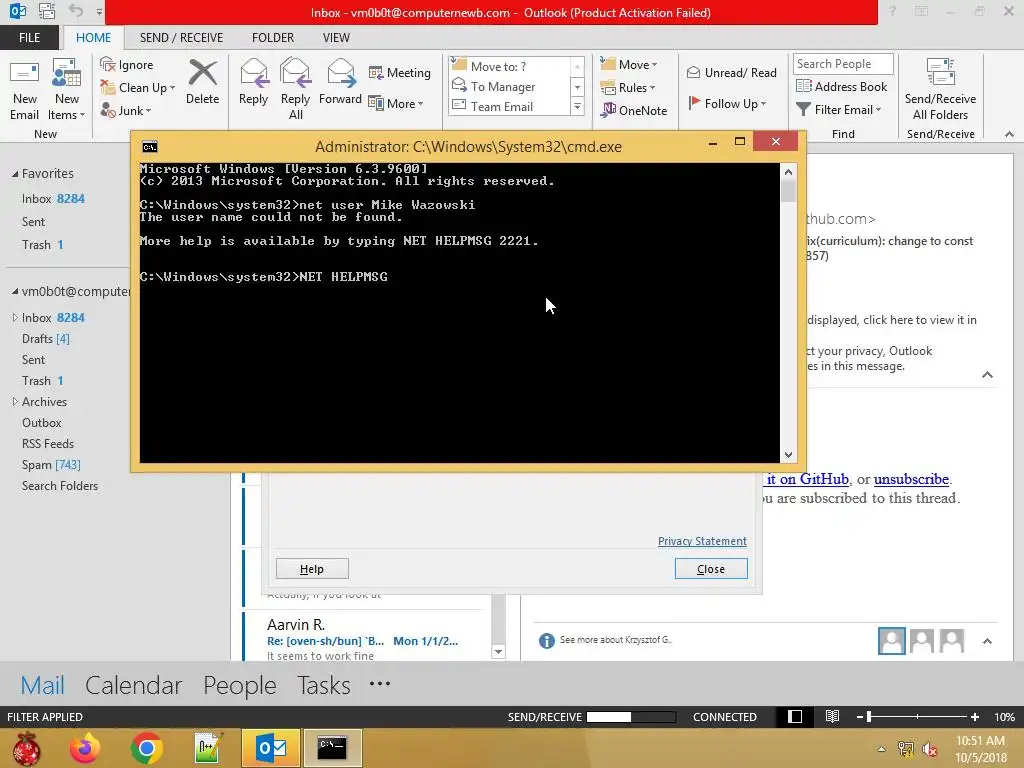Open the Junk mail dropdown
The width and height of the screenshot is (1024, 768).
[126, 110]
